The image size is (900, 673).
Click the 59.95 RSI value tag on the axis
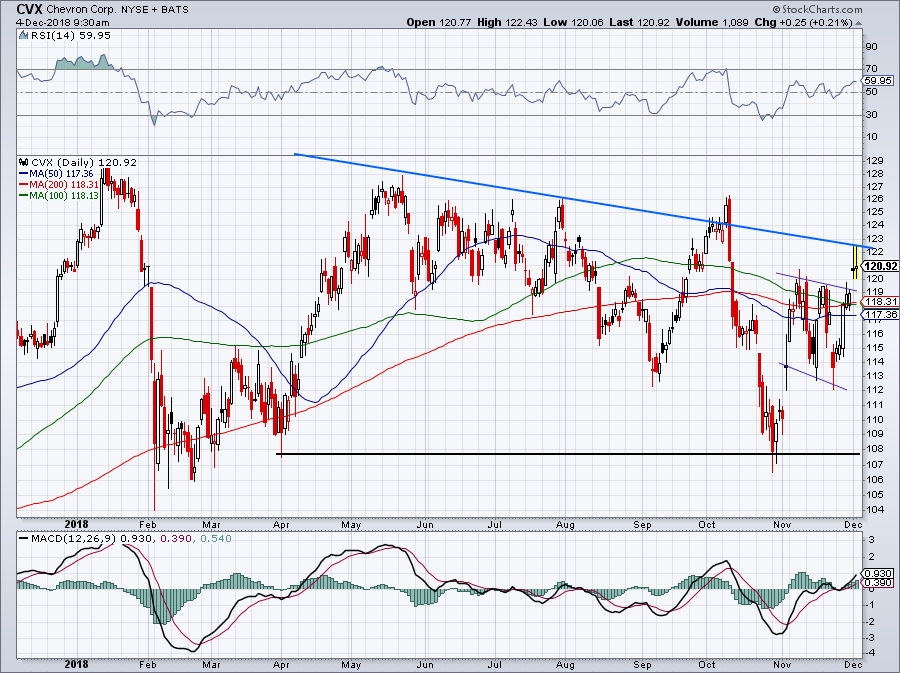pyautogui.click(x=878, y=81)
